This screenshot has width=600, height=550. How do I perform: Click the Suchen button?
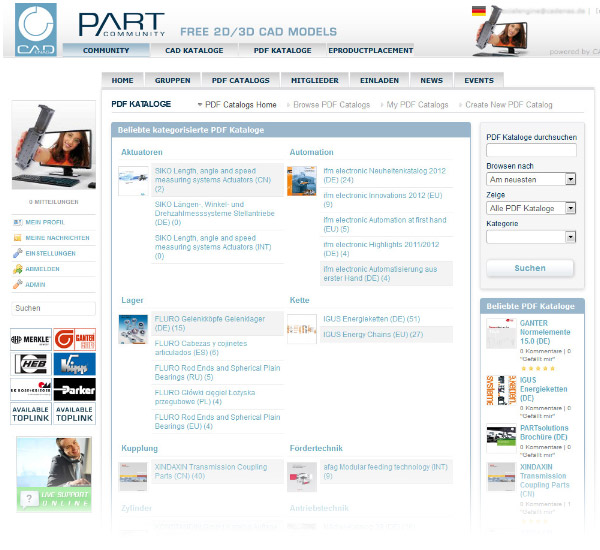tap(530, 268)
